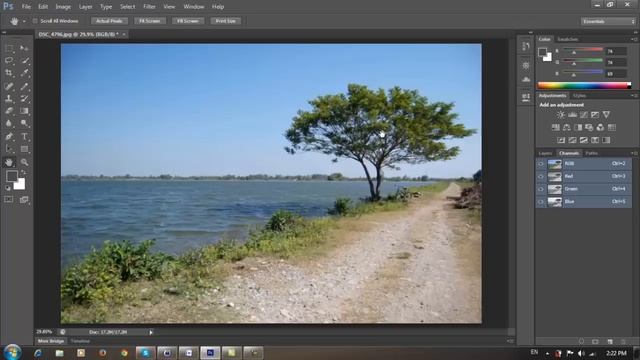640x360 pixels.
Task: Switch to the Paths tab
Action: 591,153
